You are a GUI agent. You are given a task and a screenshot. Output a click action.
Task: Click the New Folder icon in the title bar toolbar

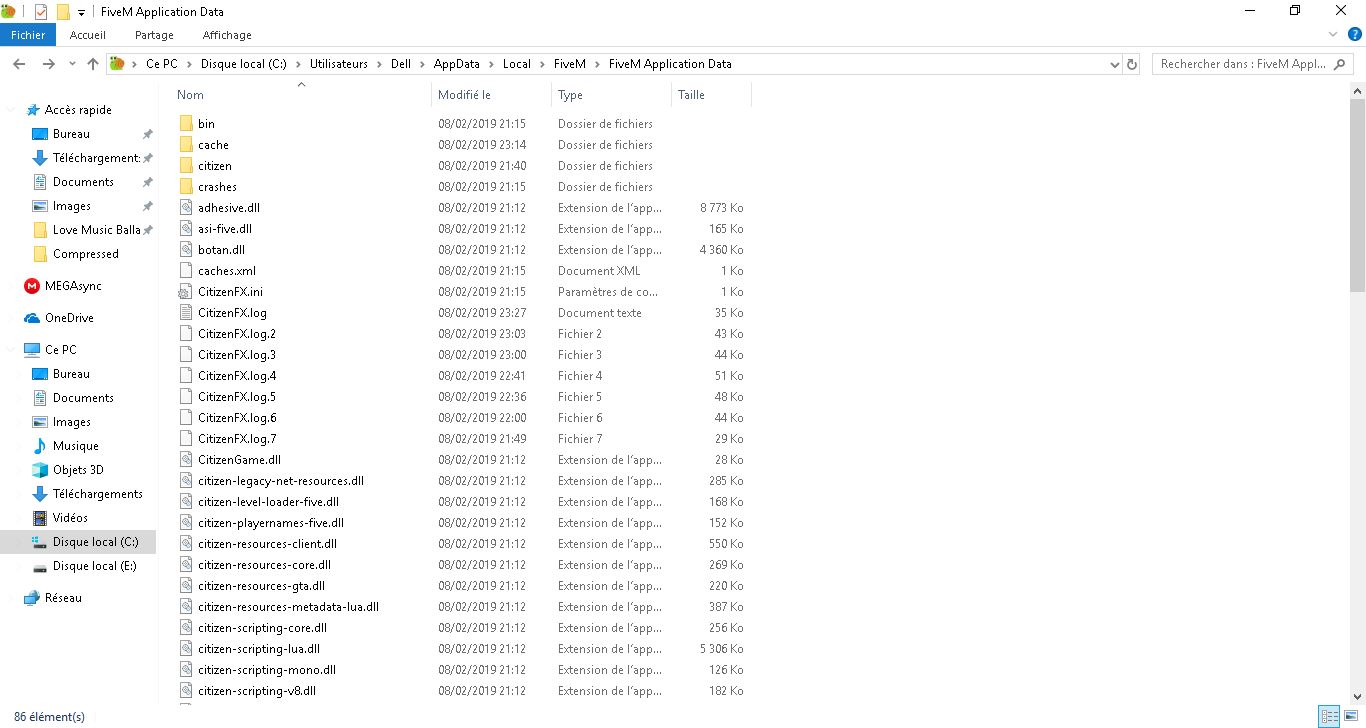[63, 12]
